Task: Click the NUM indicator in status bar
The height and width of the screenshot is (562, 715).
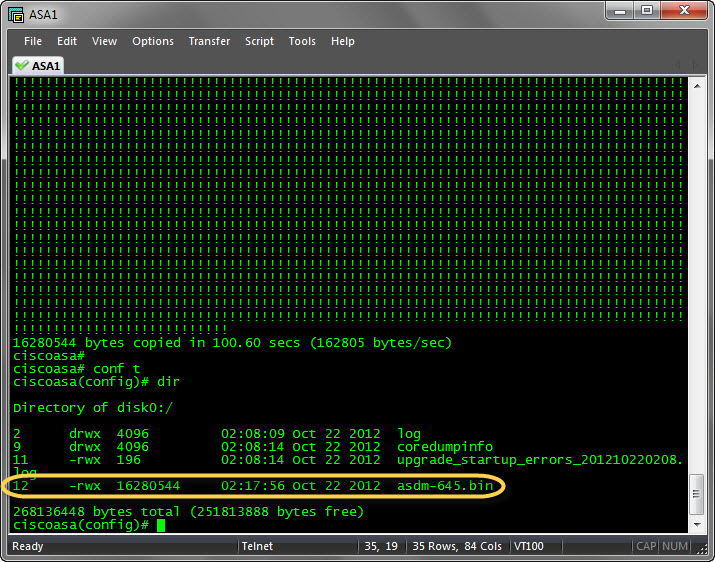Action: (675, 546)
